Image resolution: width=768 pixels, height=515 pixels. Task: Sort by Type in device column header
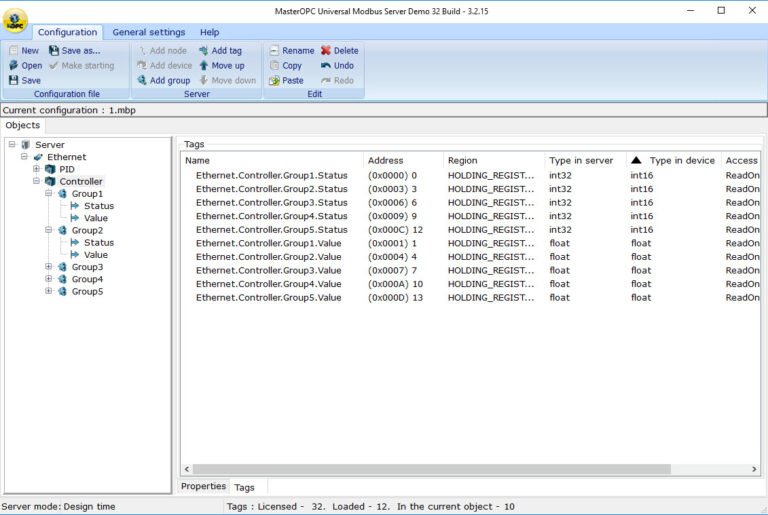(674, 160)
